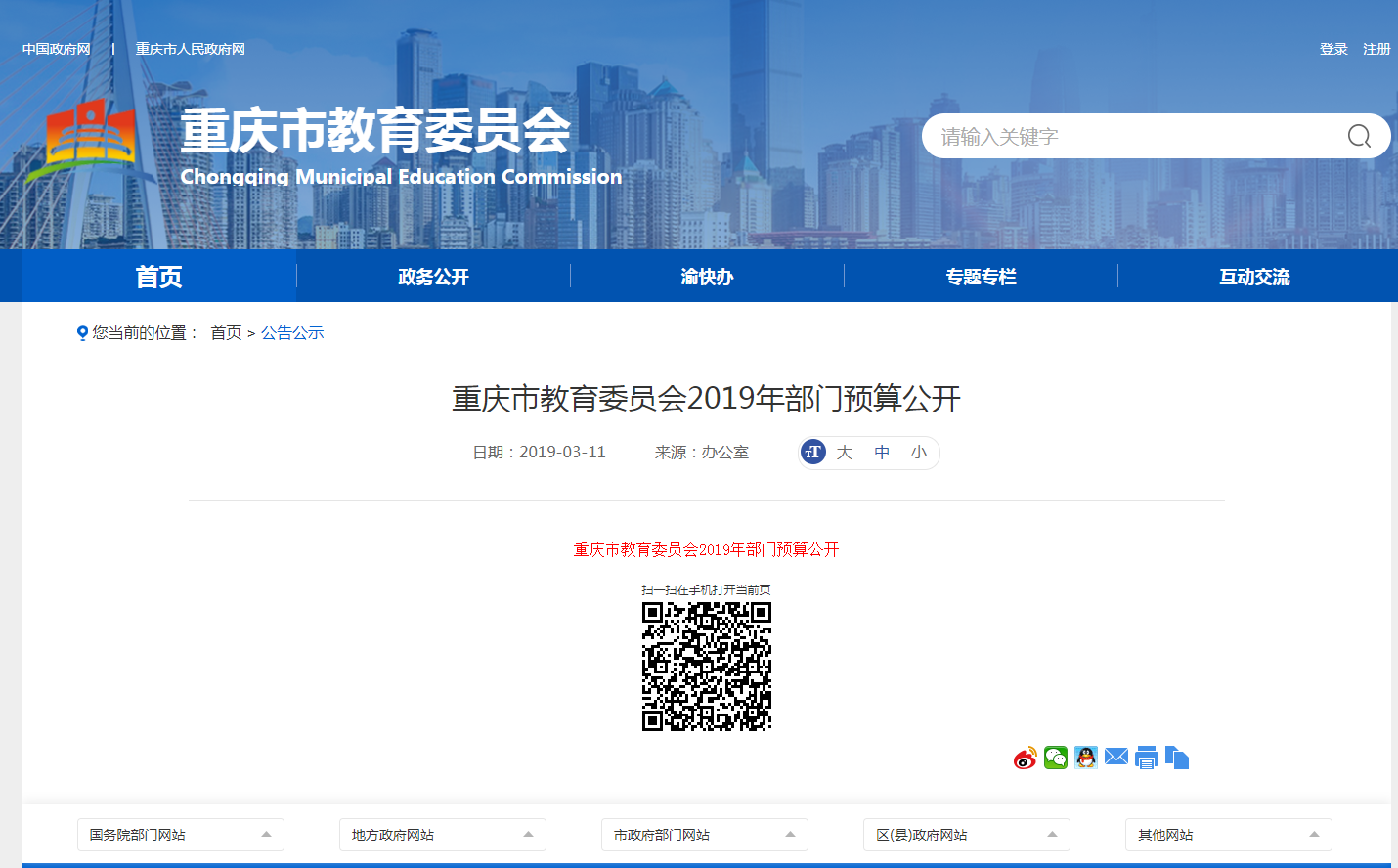Set font size to 大 (large)
Image resolution: width=1398 pixels, height=868 pixels.
pos(845,452)
